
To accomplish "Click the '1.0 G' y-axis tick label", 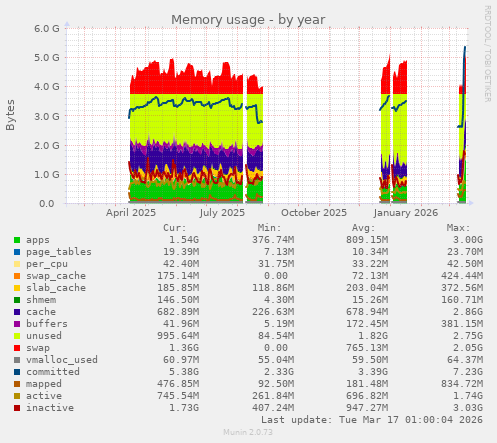I will point(47,174).
